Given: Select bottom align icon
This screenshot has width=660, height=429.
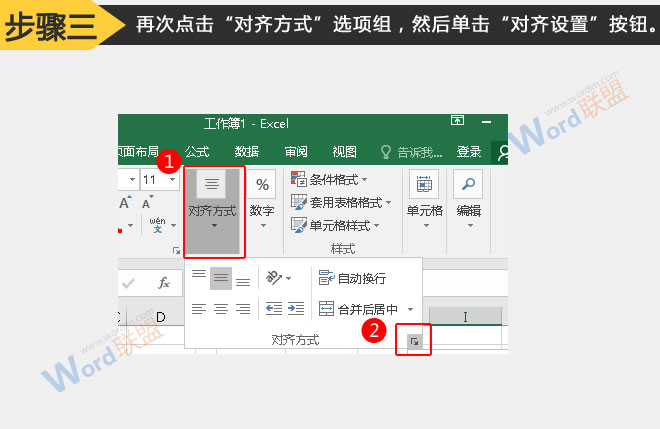Looking at the screenshot, I should click(x=243, y=278).
